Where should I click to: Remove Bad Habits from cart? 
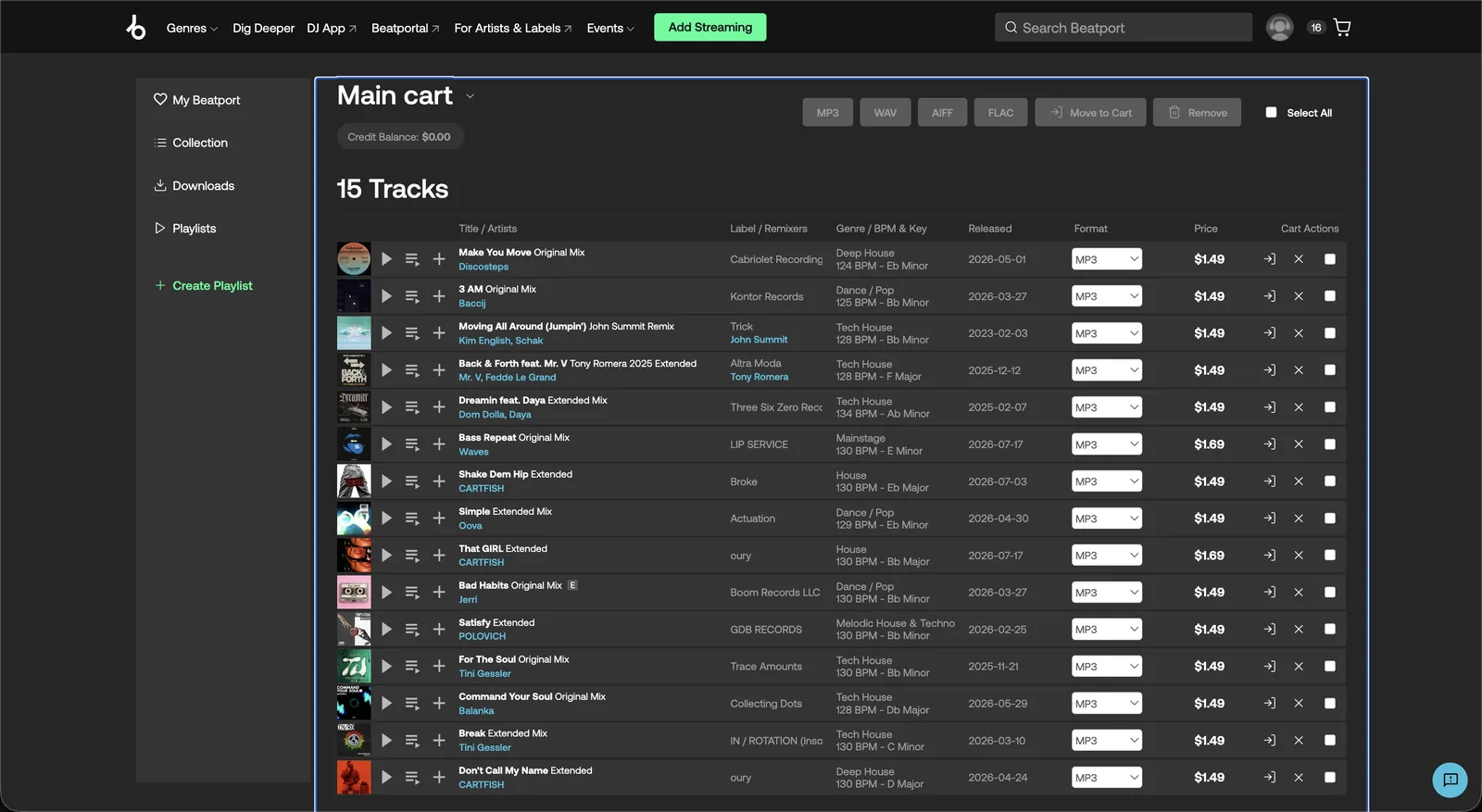click(x=1299, y=593)
